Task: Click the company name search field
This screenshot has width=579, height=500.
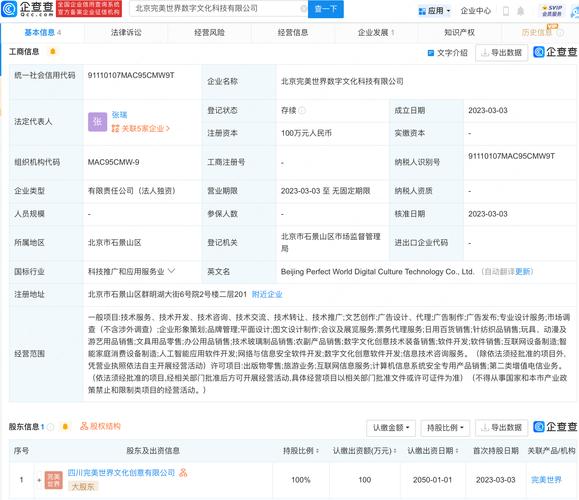Action: [x=218, y=8]
